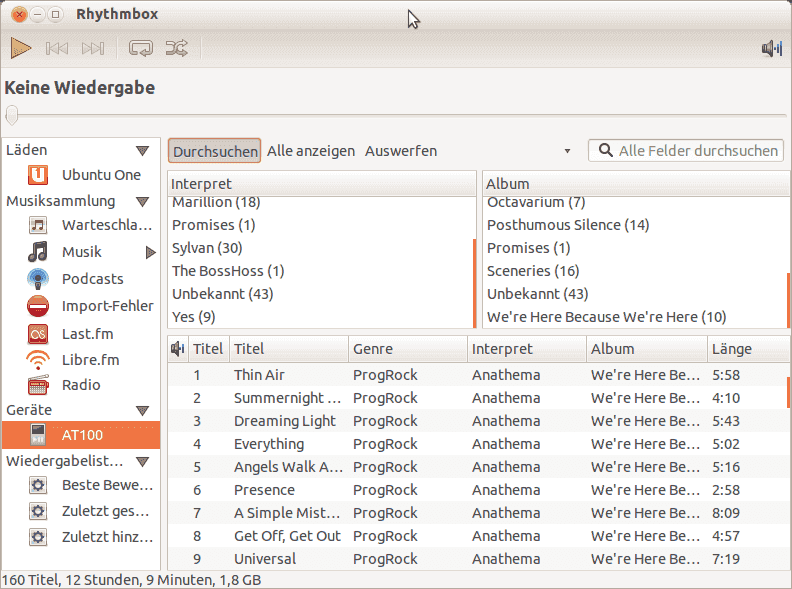
Task: Collapse the Geräte section triangle
Action: (x=142, y=410)
